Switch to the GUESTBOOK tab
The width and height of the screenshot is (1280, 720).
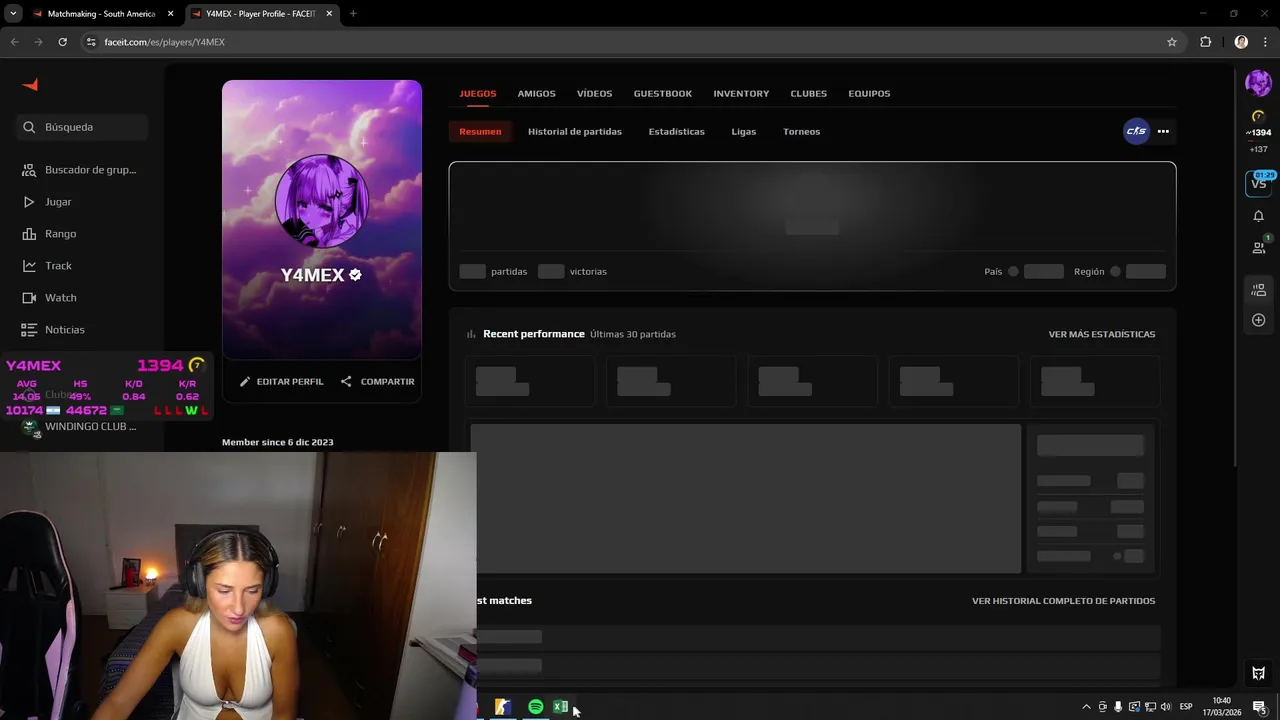(x=662, y=93)
